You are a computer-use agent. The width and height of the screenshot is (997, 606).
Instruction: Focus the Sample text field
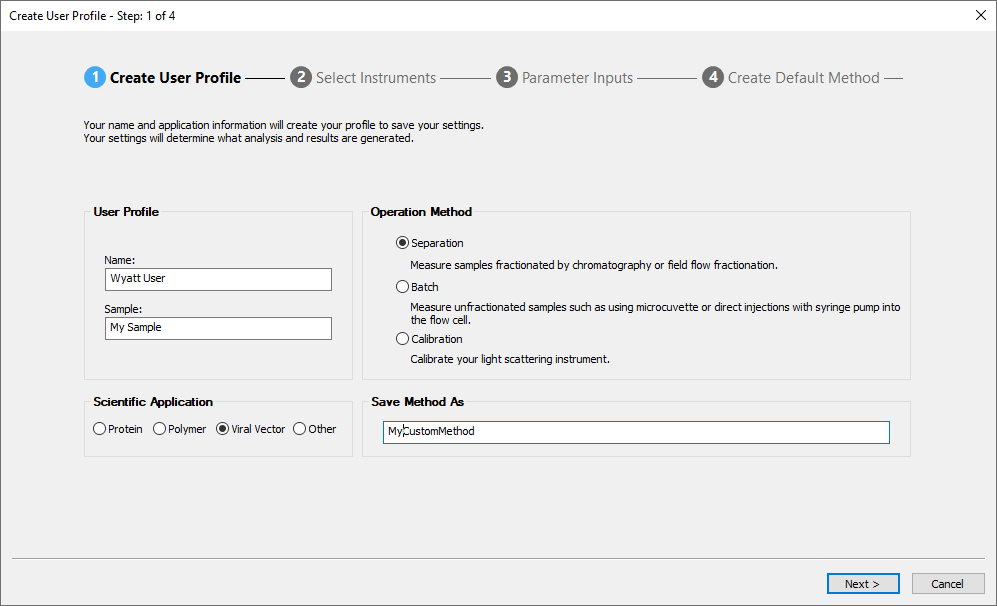(x=218, y=328)
